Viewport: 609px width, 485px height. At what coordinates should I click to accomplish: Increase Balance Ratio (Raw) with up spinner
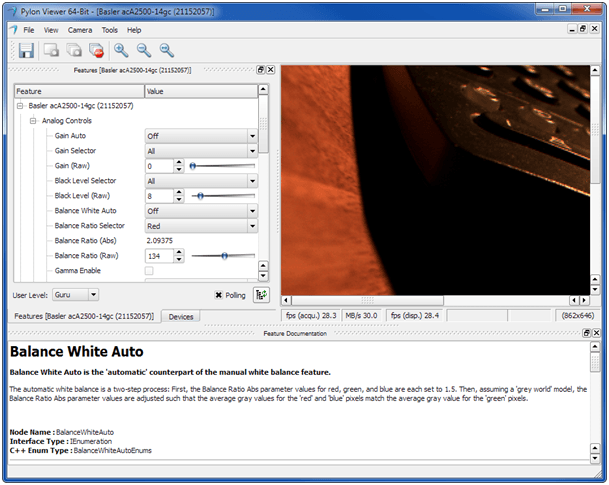coord(179,252)
